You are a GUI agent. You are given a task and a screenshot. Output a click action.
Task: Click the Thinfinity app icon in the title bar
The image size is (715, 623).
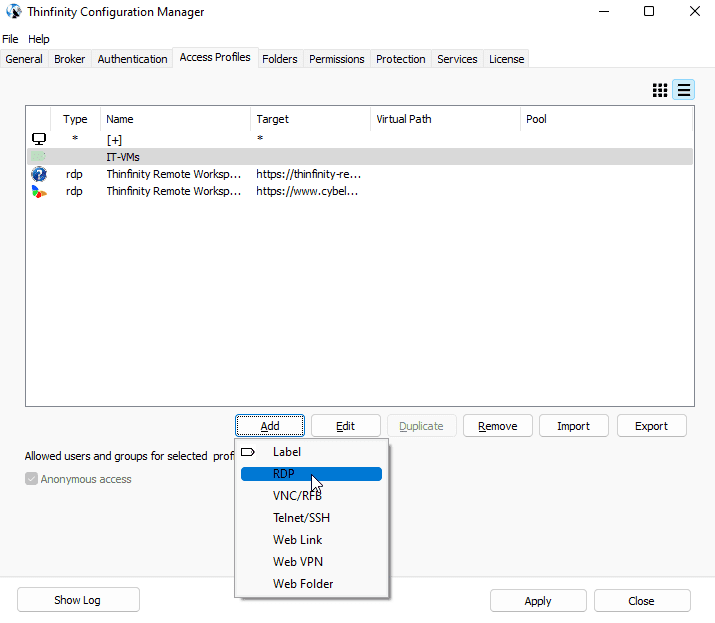click(14, 11)
